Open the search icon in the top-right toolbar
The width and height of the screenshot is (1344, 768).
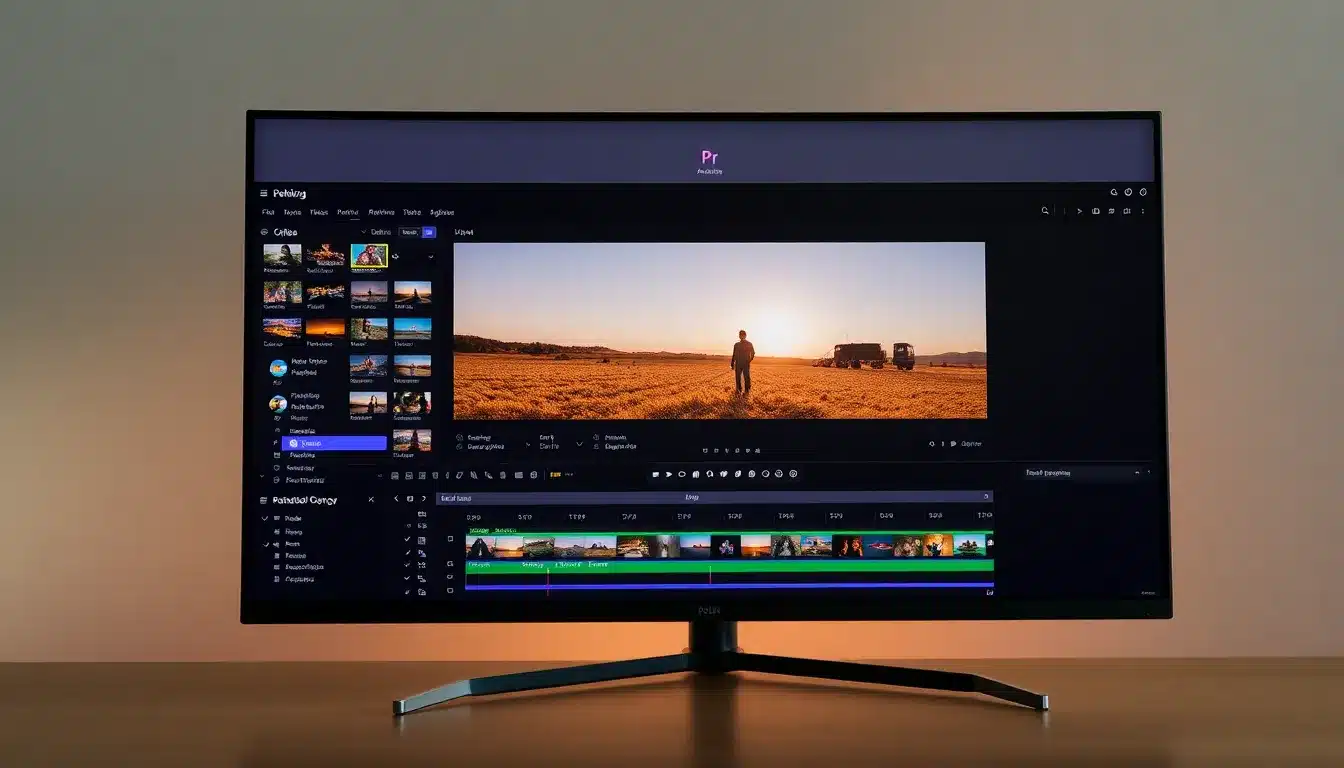[1046, 211]
